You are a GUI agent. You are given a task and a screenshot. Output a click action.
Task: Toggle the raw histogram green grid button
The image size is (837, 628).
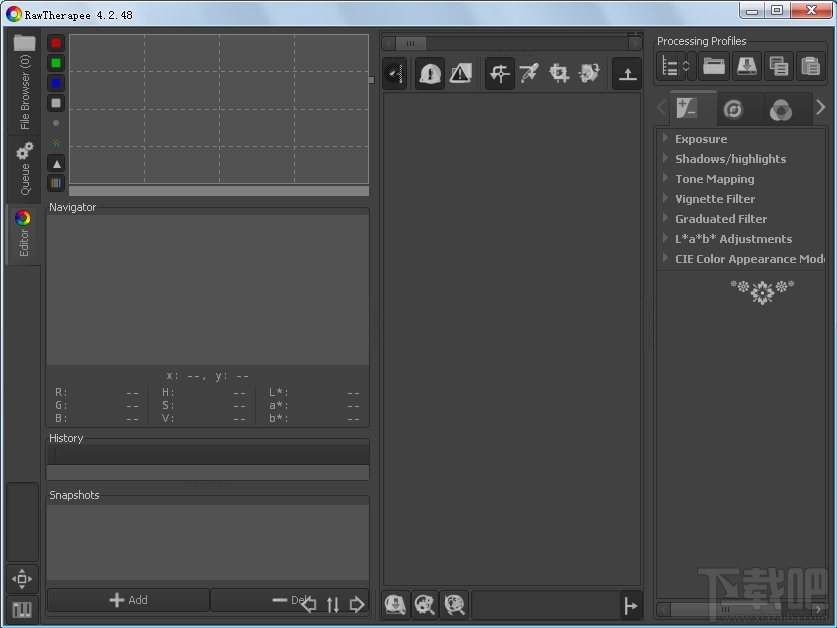pos(56,143)
